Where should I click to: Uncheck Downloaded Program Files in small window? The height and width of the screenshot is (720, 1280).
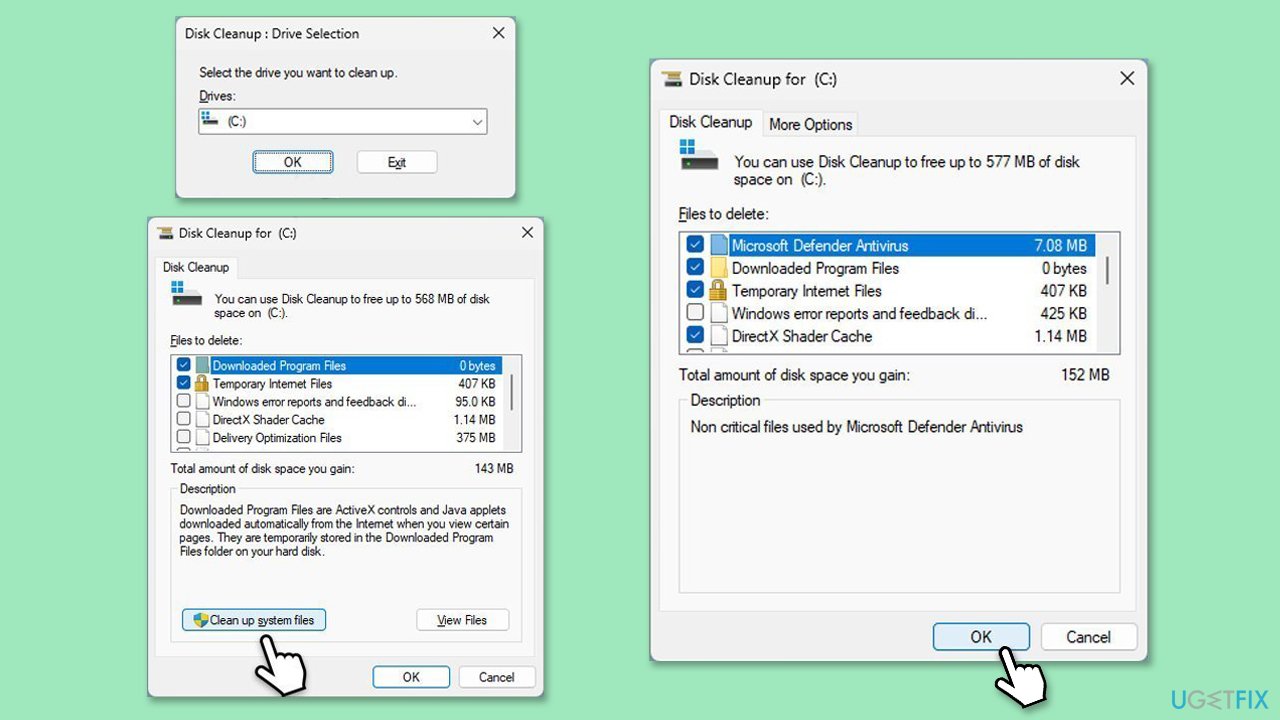(184, 366)
